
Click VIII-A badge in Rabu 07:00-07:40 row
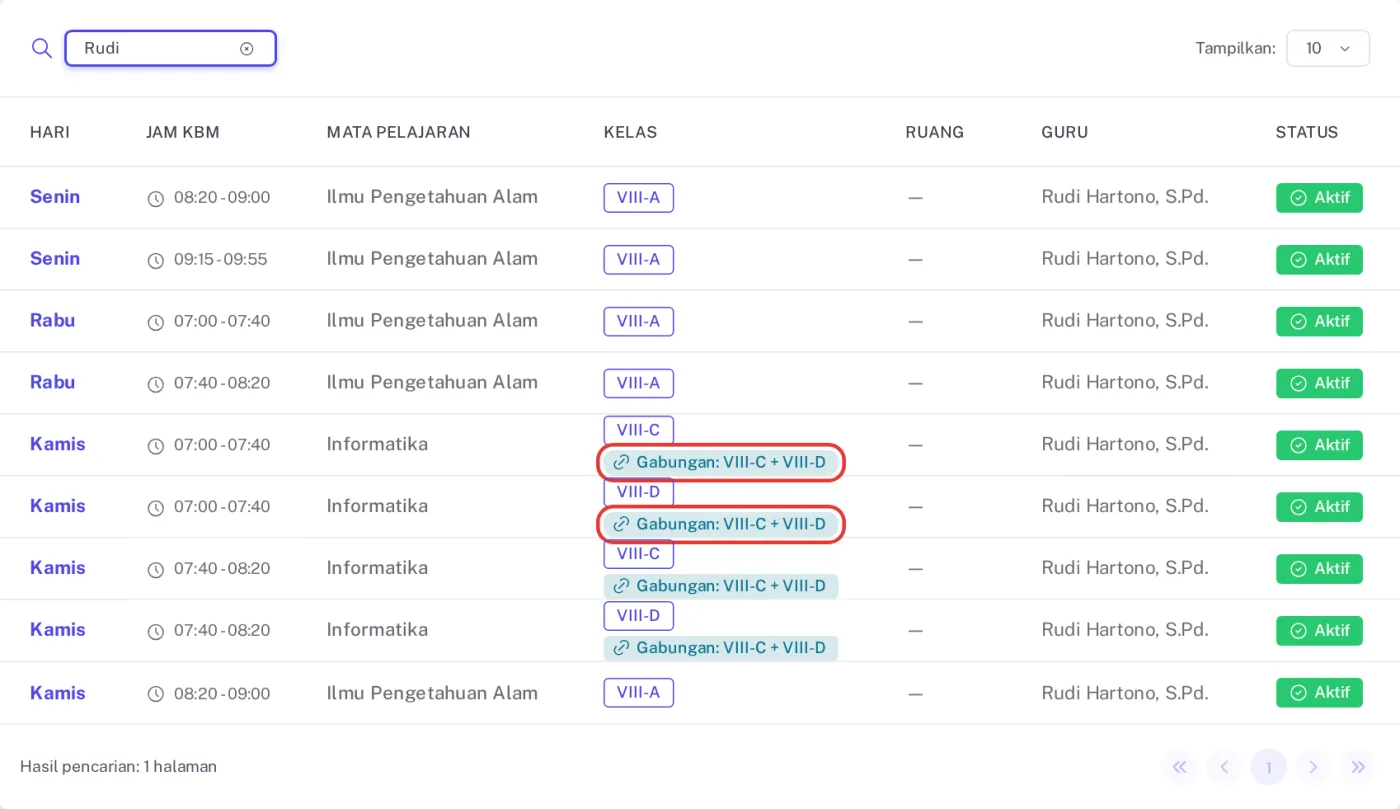(x=638, y=322)
